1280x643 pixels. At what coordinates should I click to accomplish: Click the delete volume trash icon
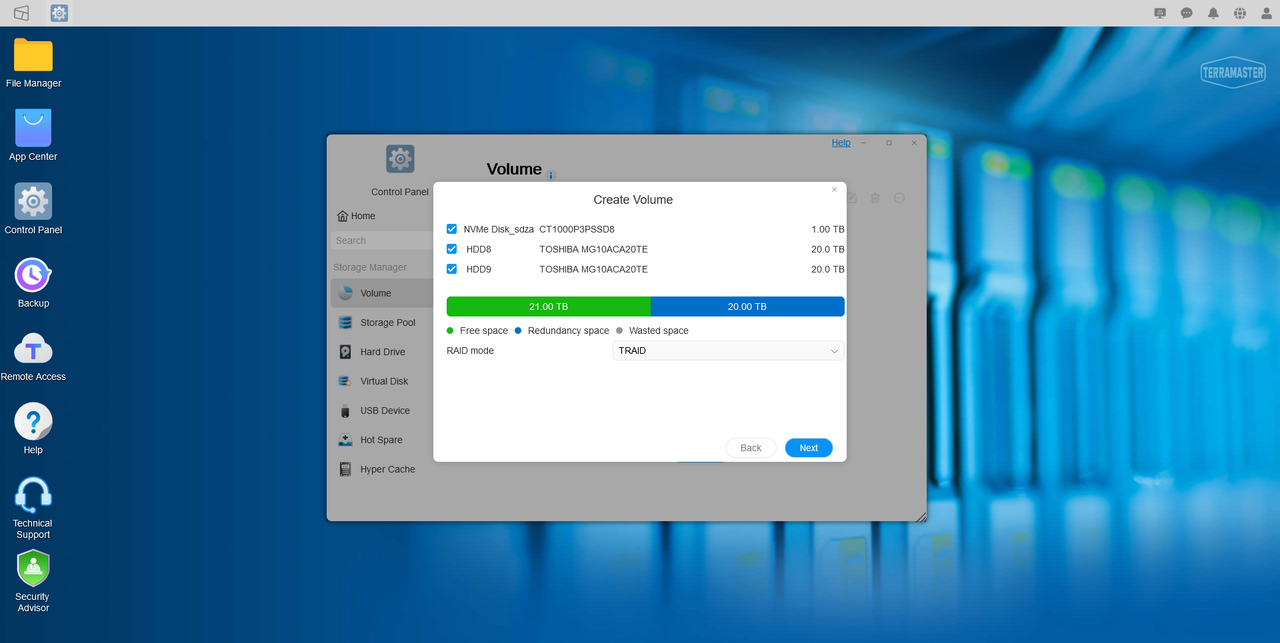[875, 198]
